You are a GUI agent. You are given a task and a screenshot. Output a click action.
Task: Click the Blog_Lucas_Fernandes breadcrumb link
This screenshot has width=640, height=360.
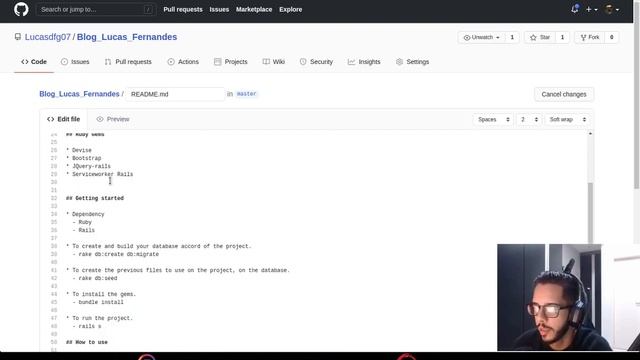click(x=79, y=94)
